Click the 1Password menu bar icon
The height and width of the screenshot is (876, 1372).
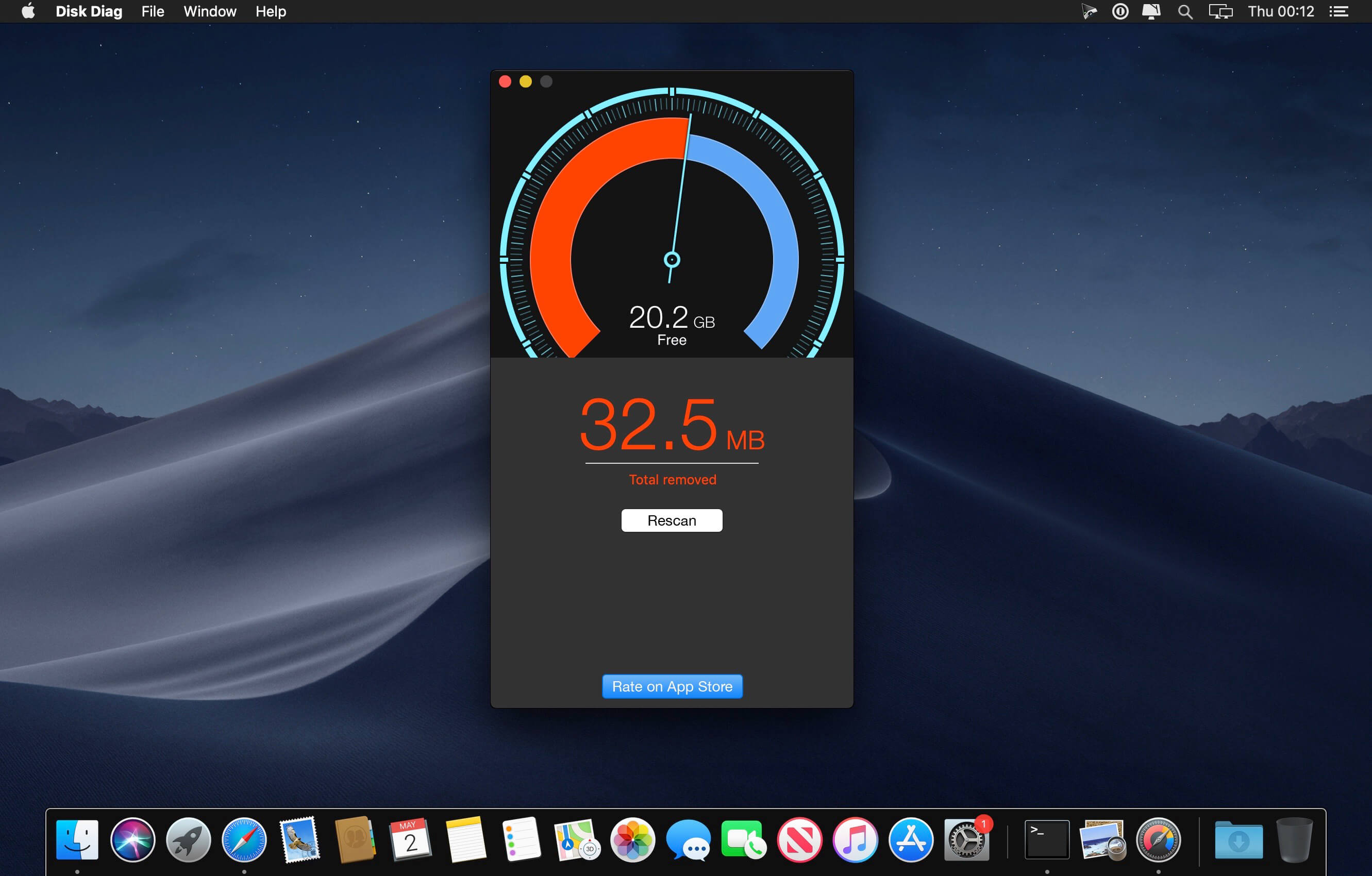point(1119,11)
